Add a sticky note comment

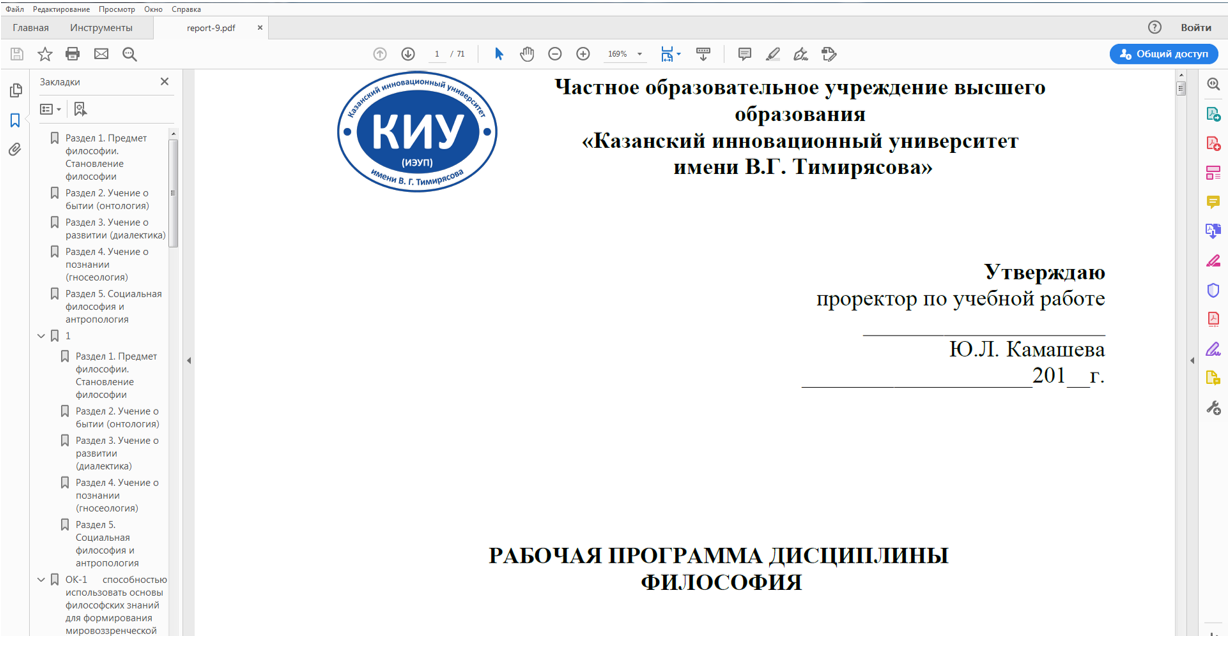pos(744,54)
